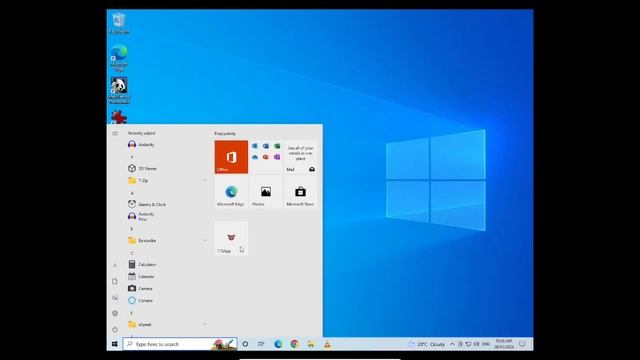Open the Mail tile
The image size is (640, 360).
(300, 157)
